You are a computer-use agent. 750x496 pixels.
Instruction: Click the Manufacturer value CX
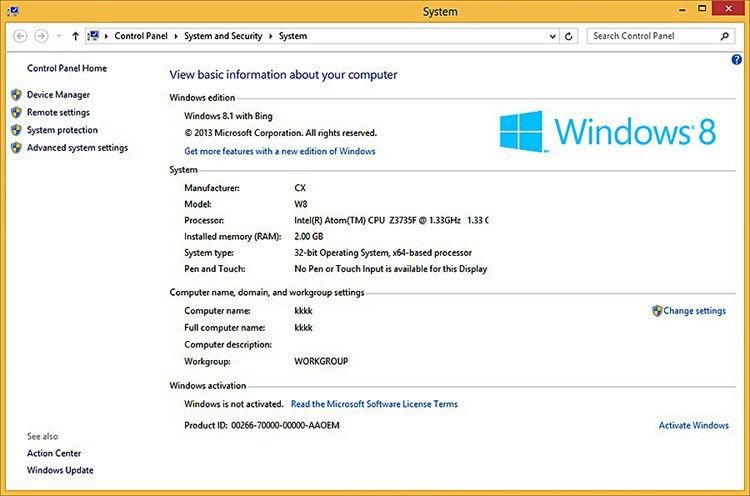click(300, 188)
